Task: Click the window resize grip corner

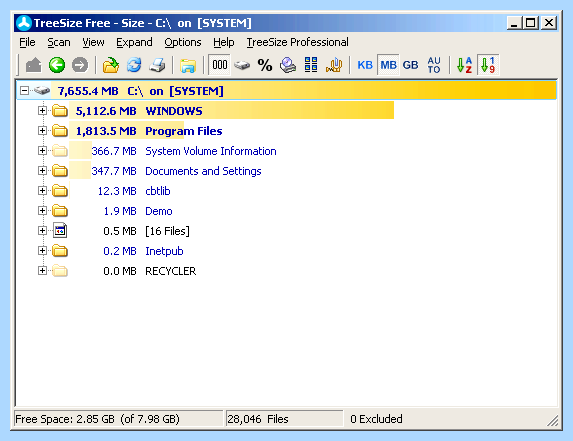Action: click(x=553, y=421)
